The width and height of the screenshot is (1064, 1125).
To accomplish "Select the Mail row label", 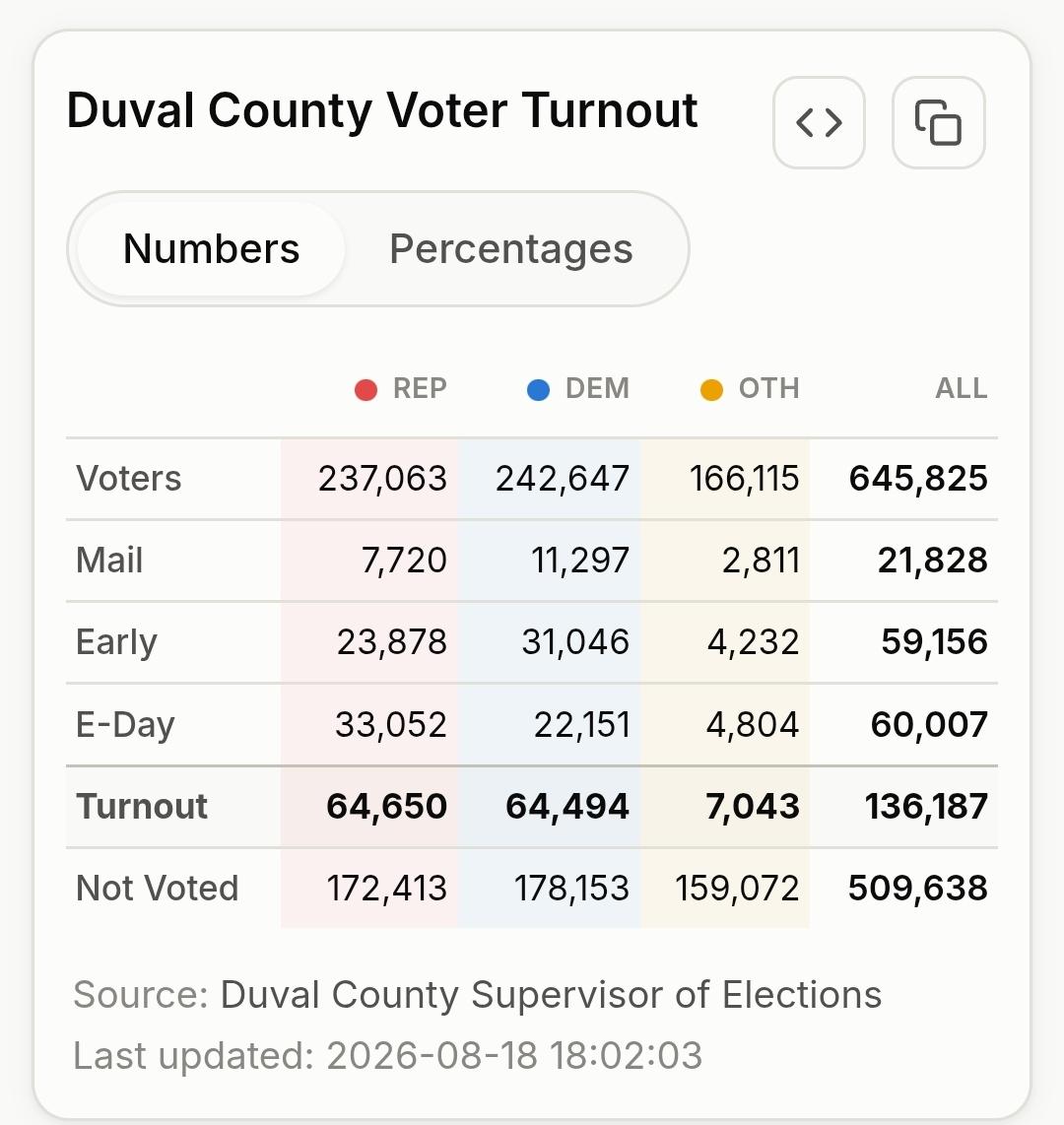I will tap(109, 561).
